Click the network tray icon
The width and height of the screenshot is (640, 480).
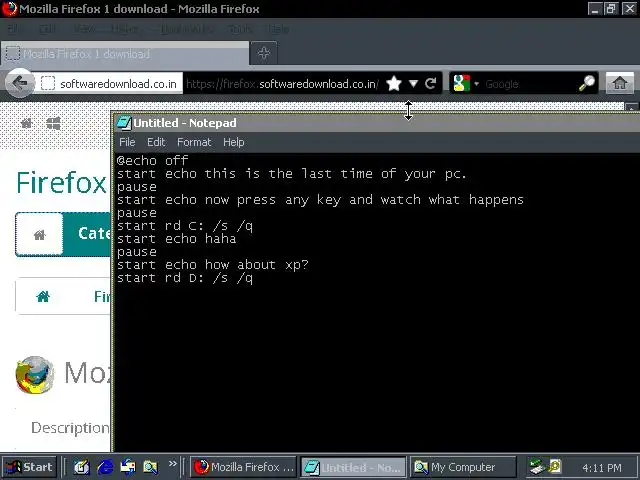point(537,467)
